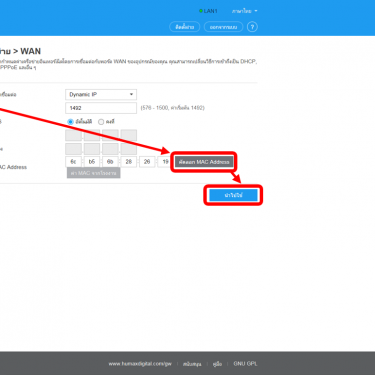Click the blue apply button
The image size is (375, 375).
(233, 195)
